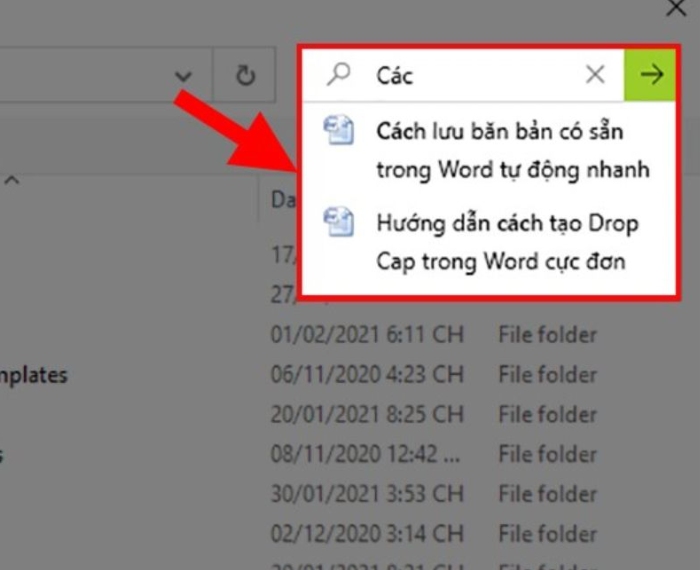Click 'File folder' type in 02/12/2020 row

point(547,534)
